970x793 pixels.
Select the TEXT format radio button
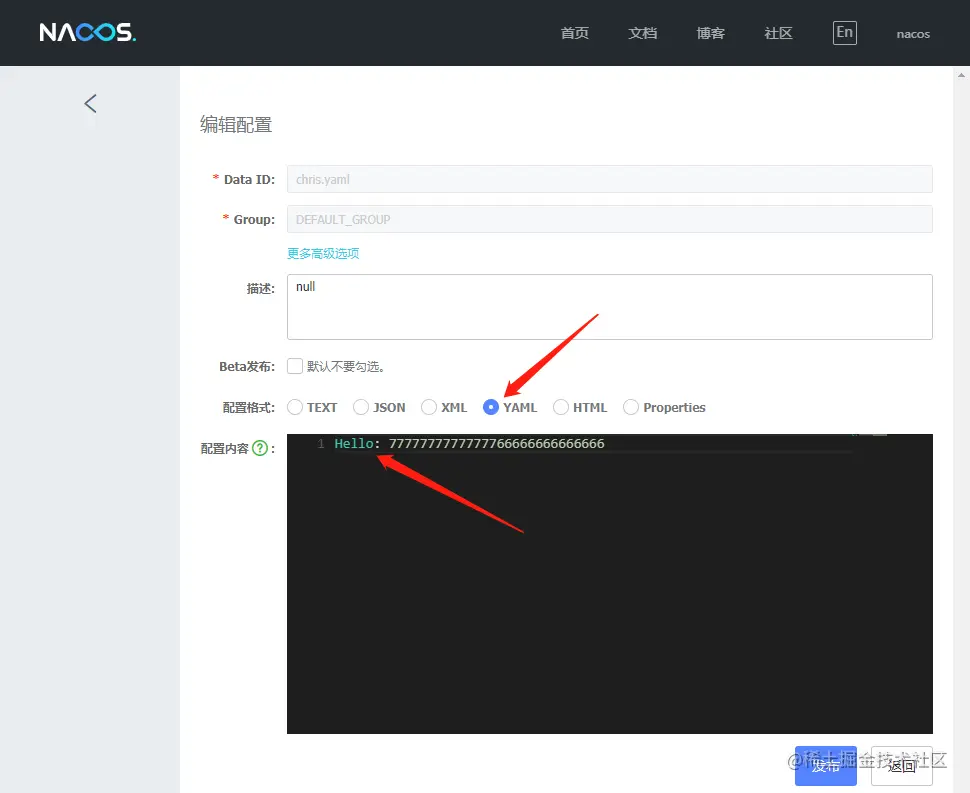click(x=295, y=407)
